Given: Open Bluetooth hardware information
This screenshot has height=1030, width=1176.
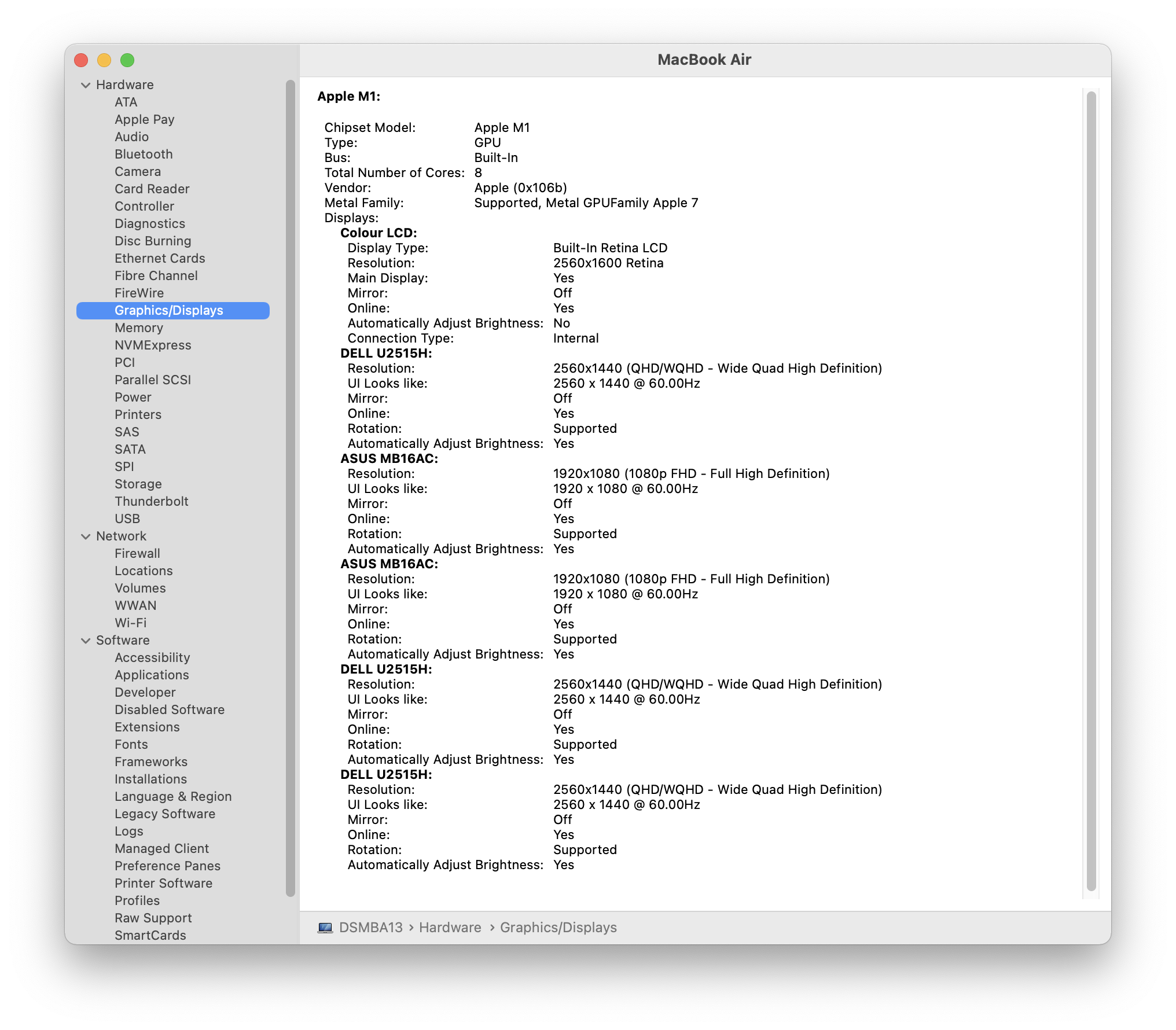Looking at the screenshot, I should [144, 154].
